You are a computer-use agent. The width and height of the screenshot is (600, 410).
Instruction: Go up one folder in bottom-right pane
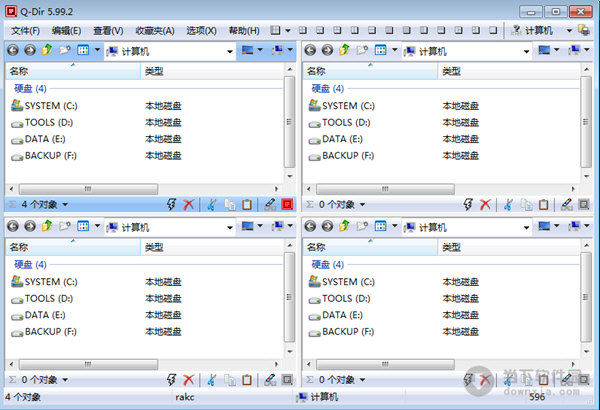[344, 226]
